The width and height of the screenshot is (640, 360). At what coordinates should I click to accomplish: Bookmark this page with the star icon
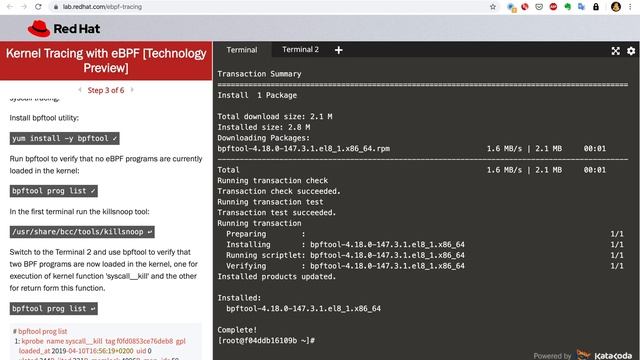(493, 7)
